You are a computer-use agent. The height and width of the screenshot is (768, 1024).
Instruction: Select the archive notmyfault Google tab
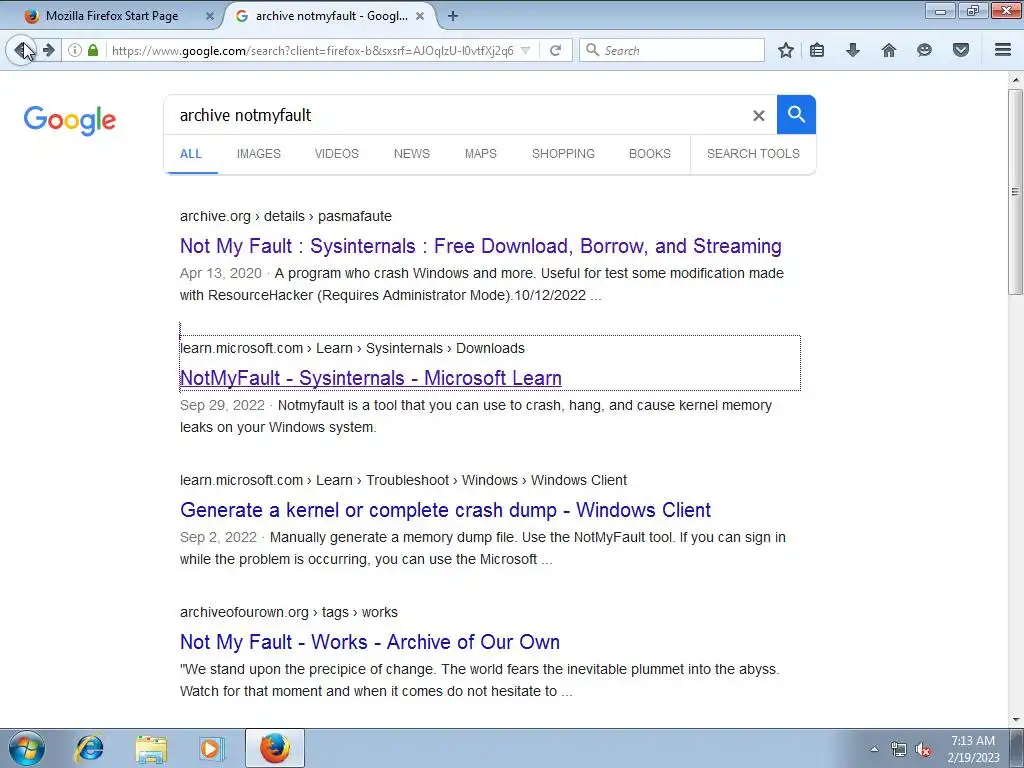click(x=330, y=16)
